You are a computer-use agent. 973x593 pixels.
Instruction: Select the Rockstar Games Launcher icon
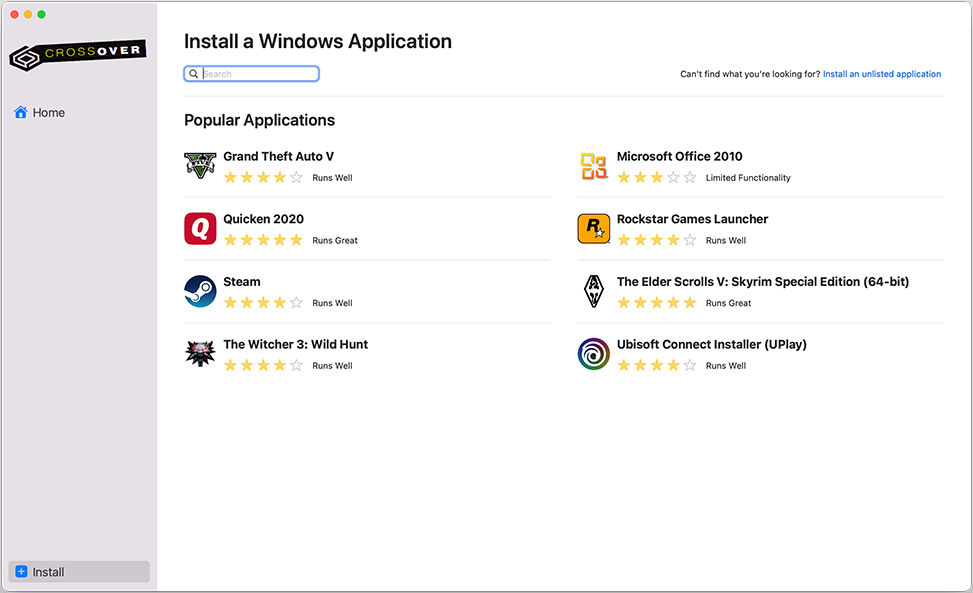pyautogui.click(x=594, y=228)
